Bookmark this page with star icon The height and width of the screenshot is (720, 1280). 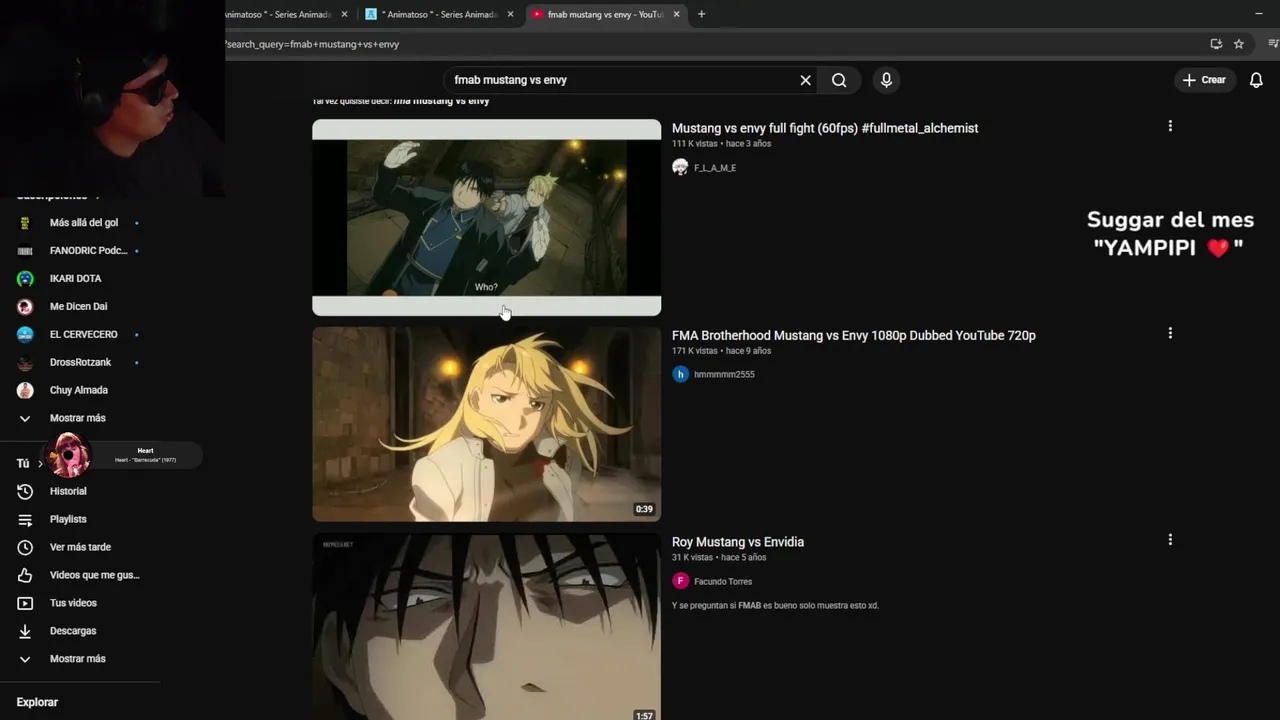coord(1238,44)
